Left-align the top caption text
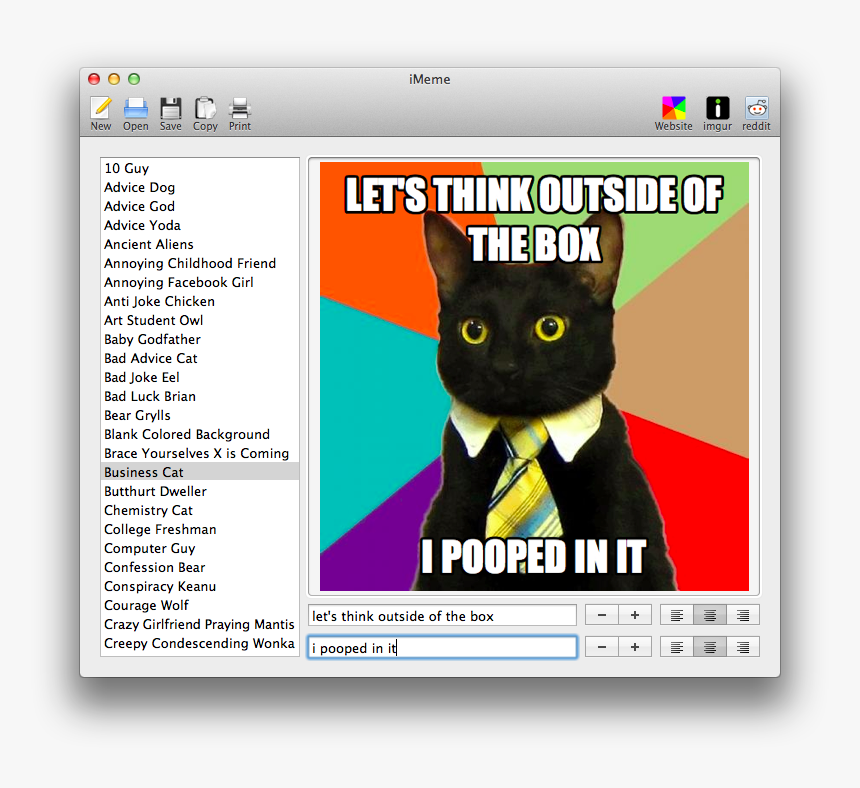 [677, 615]
